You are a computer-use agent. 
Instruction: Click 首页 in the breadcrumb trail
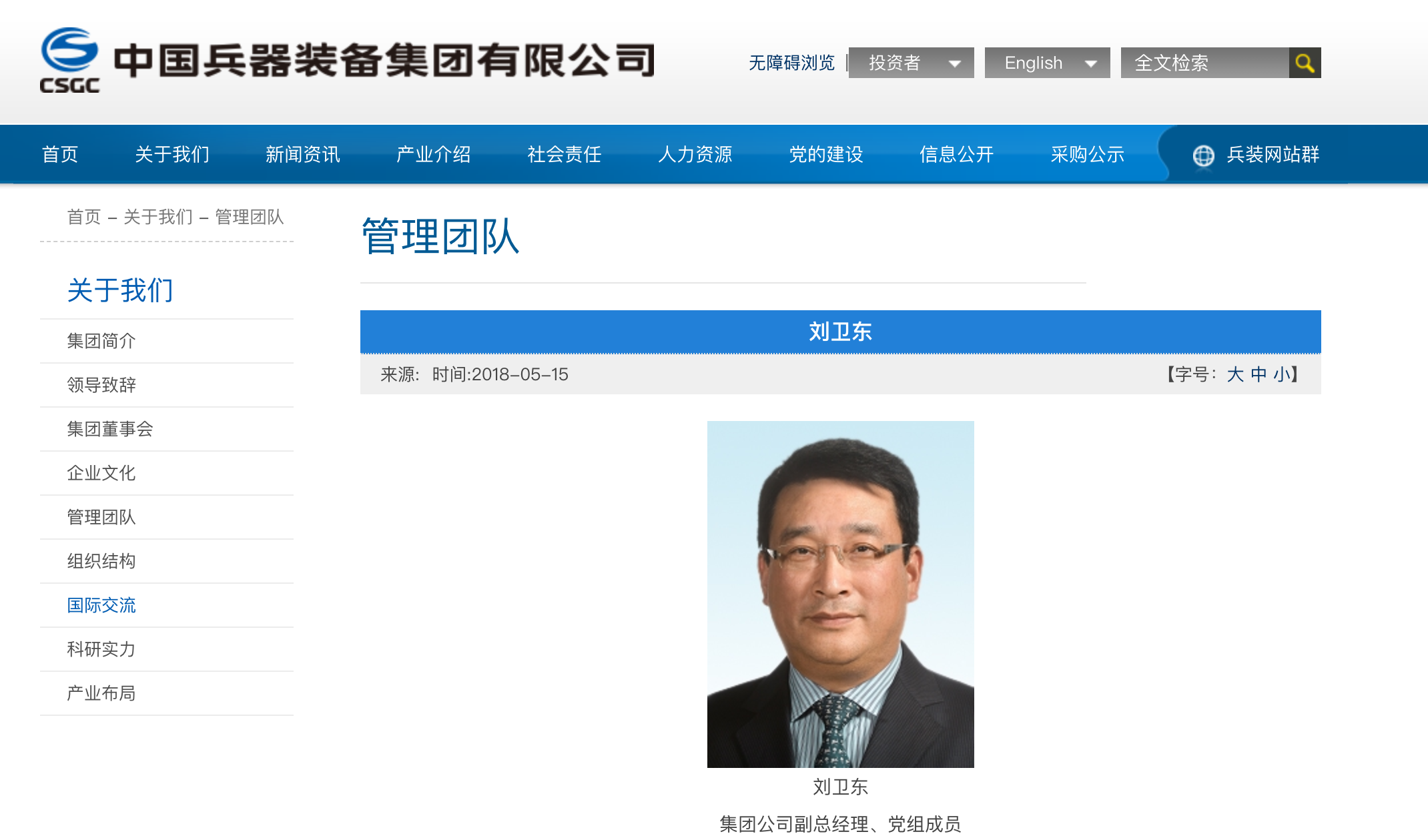click(x=84, y=217)
